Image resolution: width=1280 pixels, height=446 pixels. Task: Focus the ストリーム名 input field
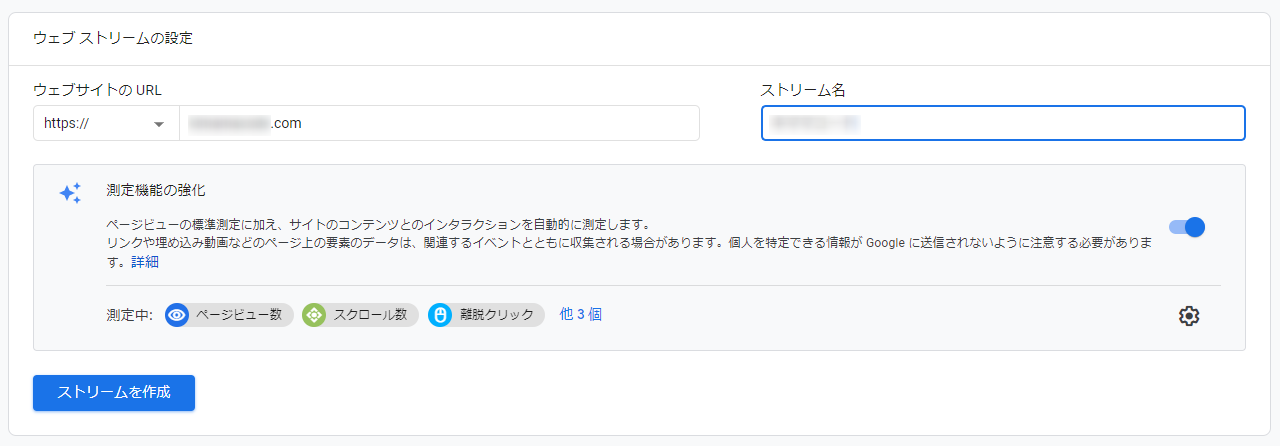tap(1003, 123)
